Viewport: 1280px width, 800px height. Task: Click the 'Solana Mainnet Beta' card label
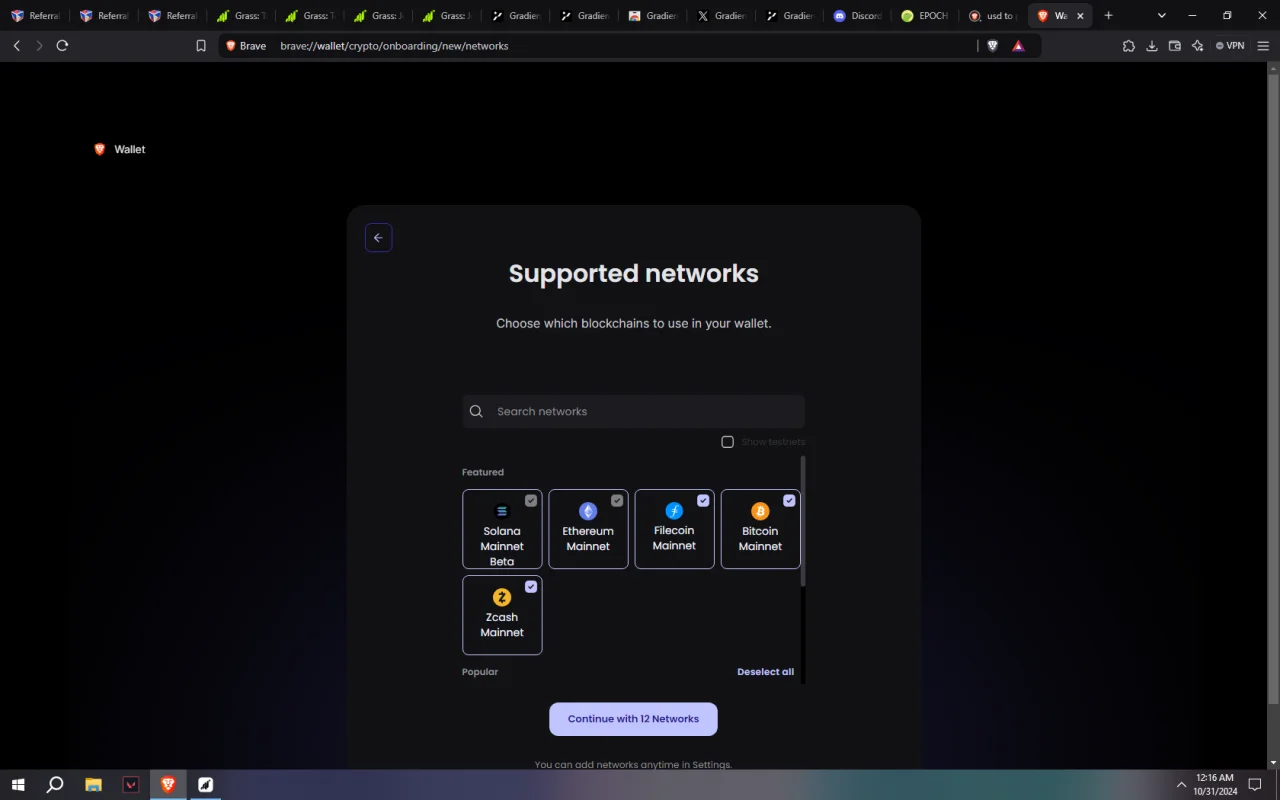(x=502, y=546)
